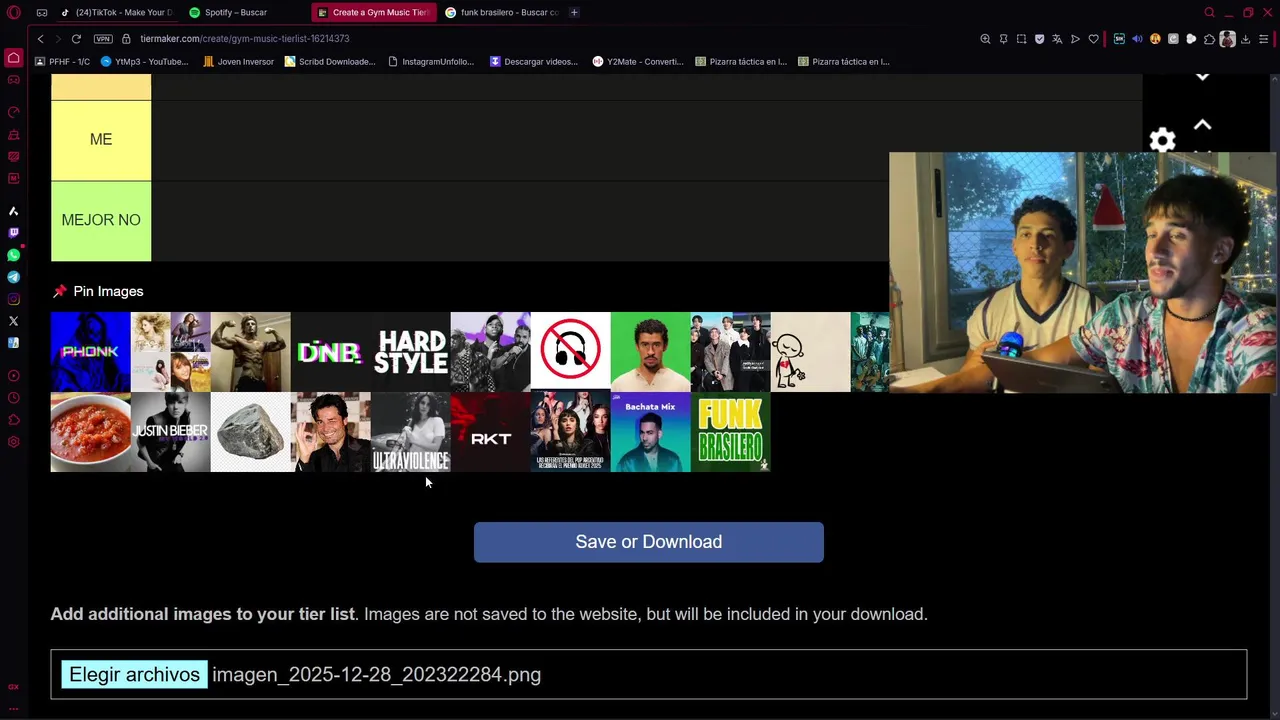
Task: Select the Justin Bieber image tile
Action: click(x=171, y=432)
